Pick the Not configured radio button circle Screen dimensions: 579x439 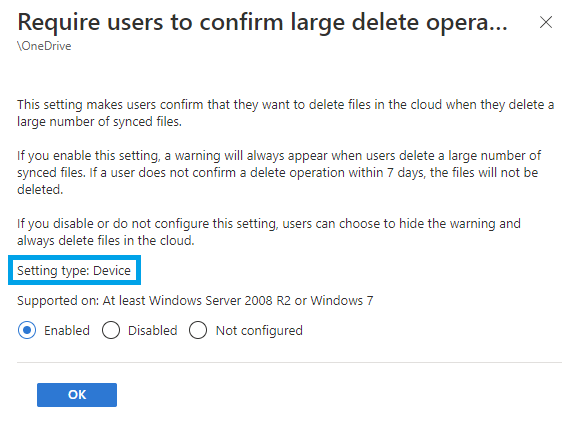[x=198, y=330]
